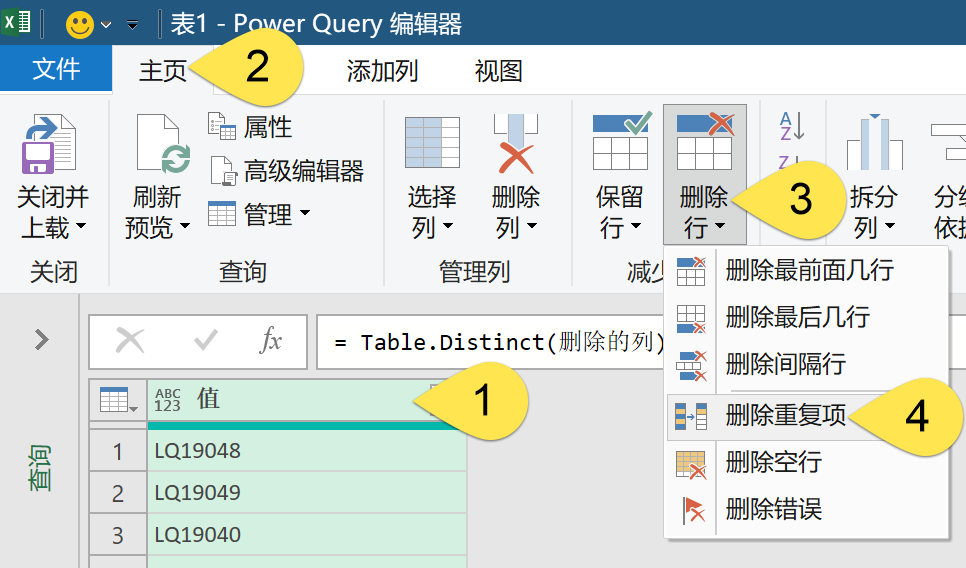Switch to the 添加列 tab
This screenshot has width=966, height=568.
(x=382, y=71)
